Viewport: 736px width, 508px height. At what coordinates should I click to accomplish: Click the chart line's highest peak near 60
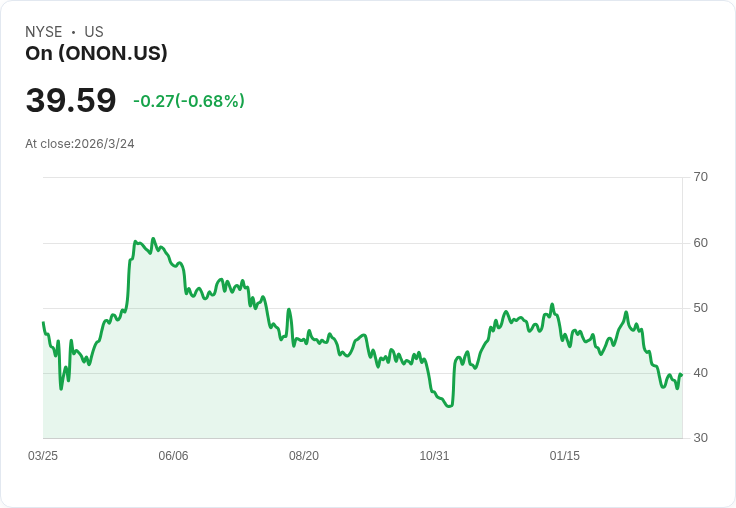[x=153, y=239]
